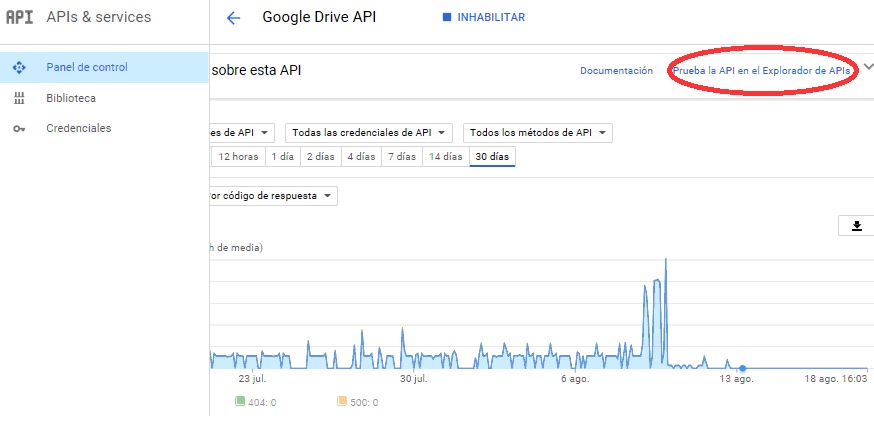Select the 1 día time range

283,157
